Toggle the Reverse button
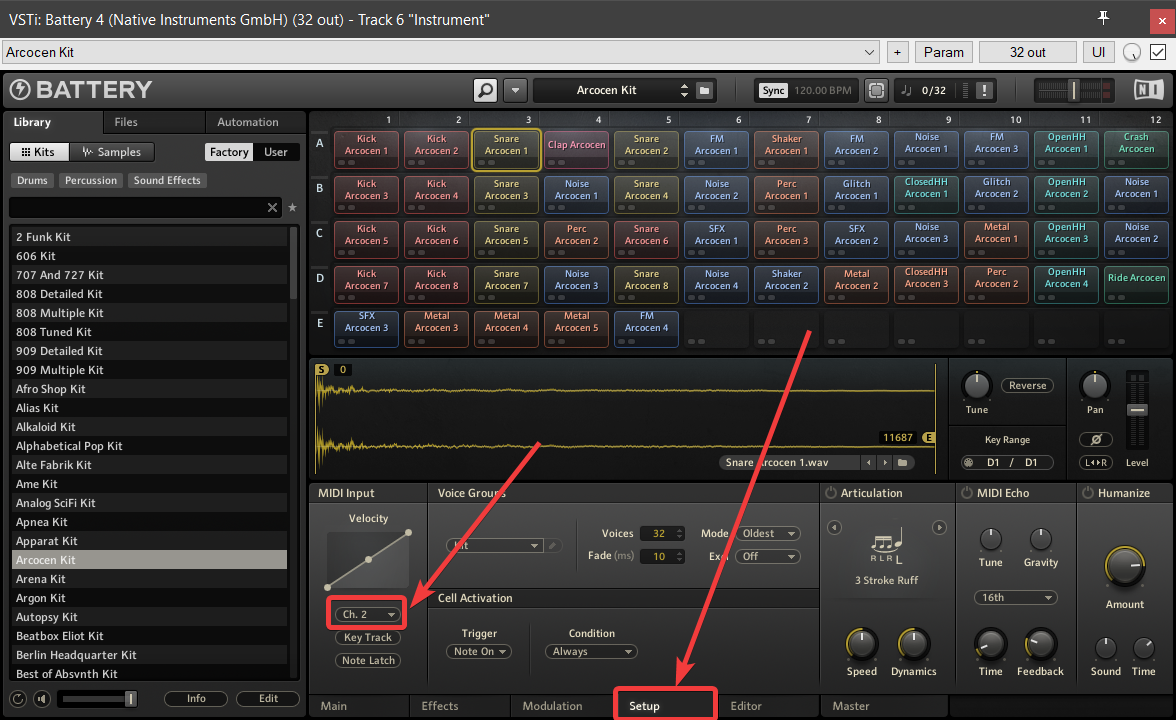The image size is (1176, 720). point(1027,386)
